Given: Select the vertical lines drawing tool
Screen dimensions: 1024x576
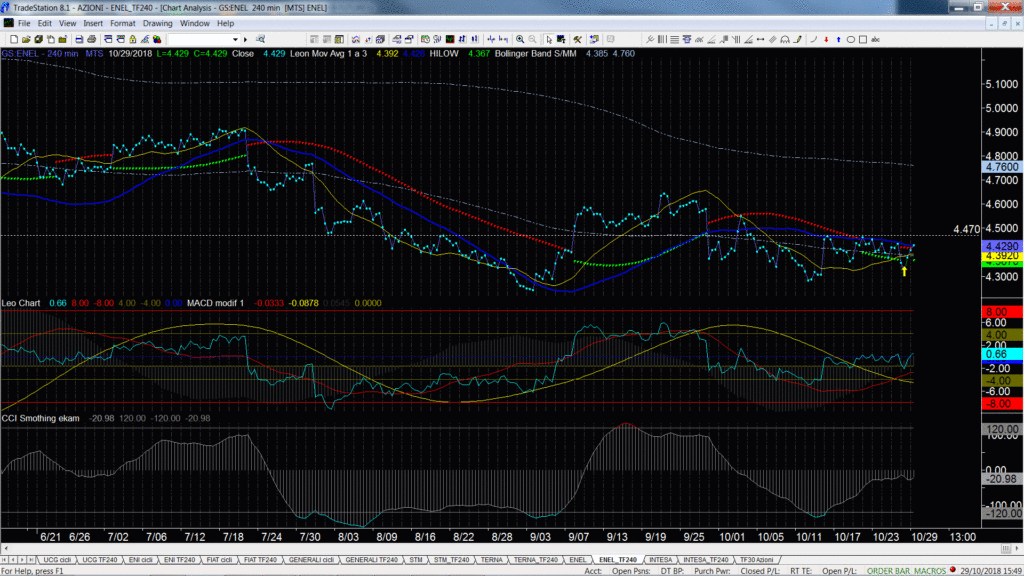Looking at the screenshot, I should coord(662,40).
